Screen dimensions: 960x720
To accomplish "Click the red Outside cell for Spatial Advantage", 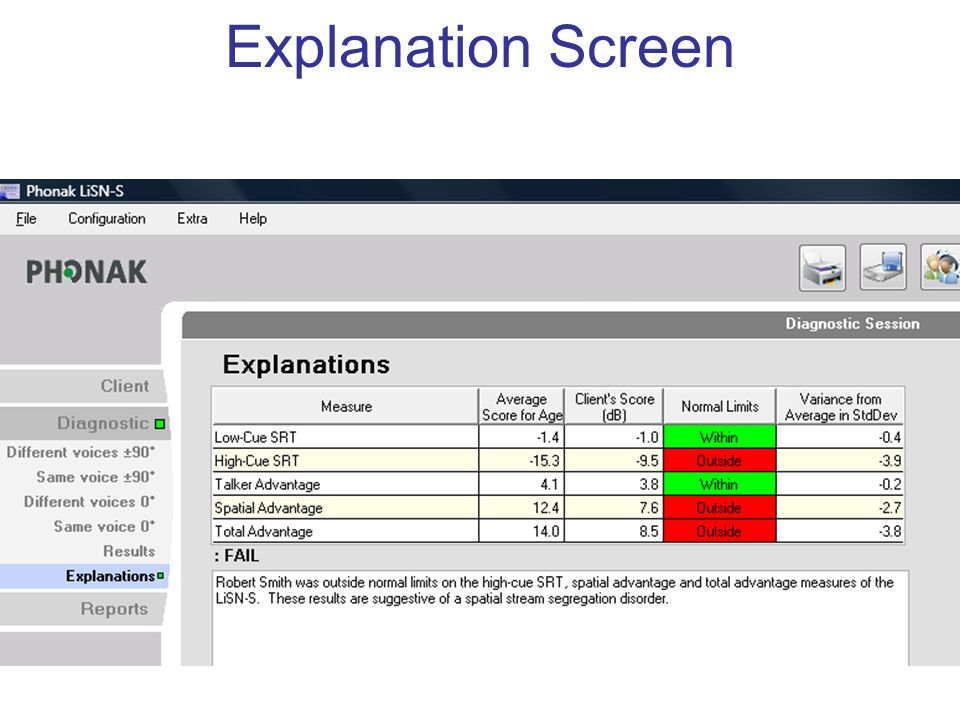I will coord(719,508).
